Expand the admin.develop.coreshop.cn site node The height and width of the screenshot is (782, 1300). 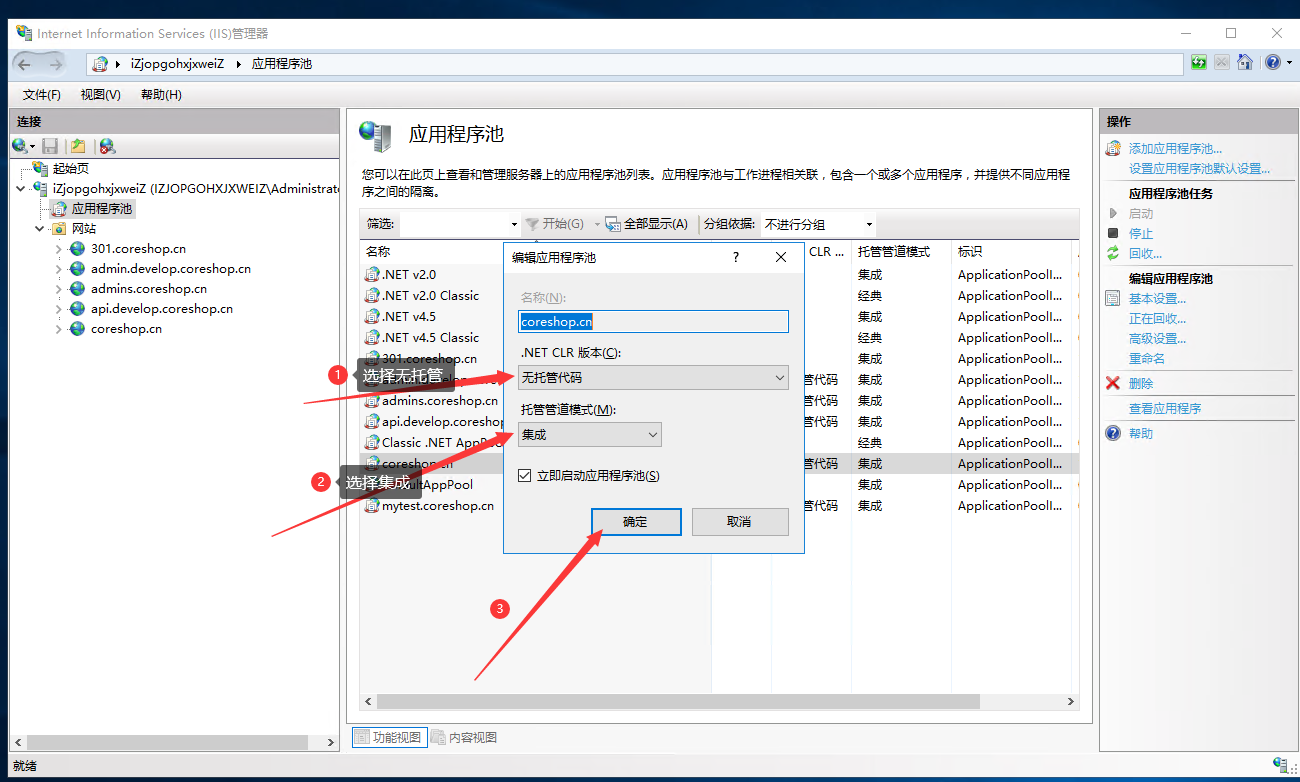pyautogui.click(x=59, y=269)
